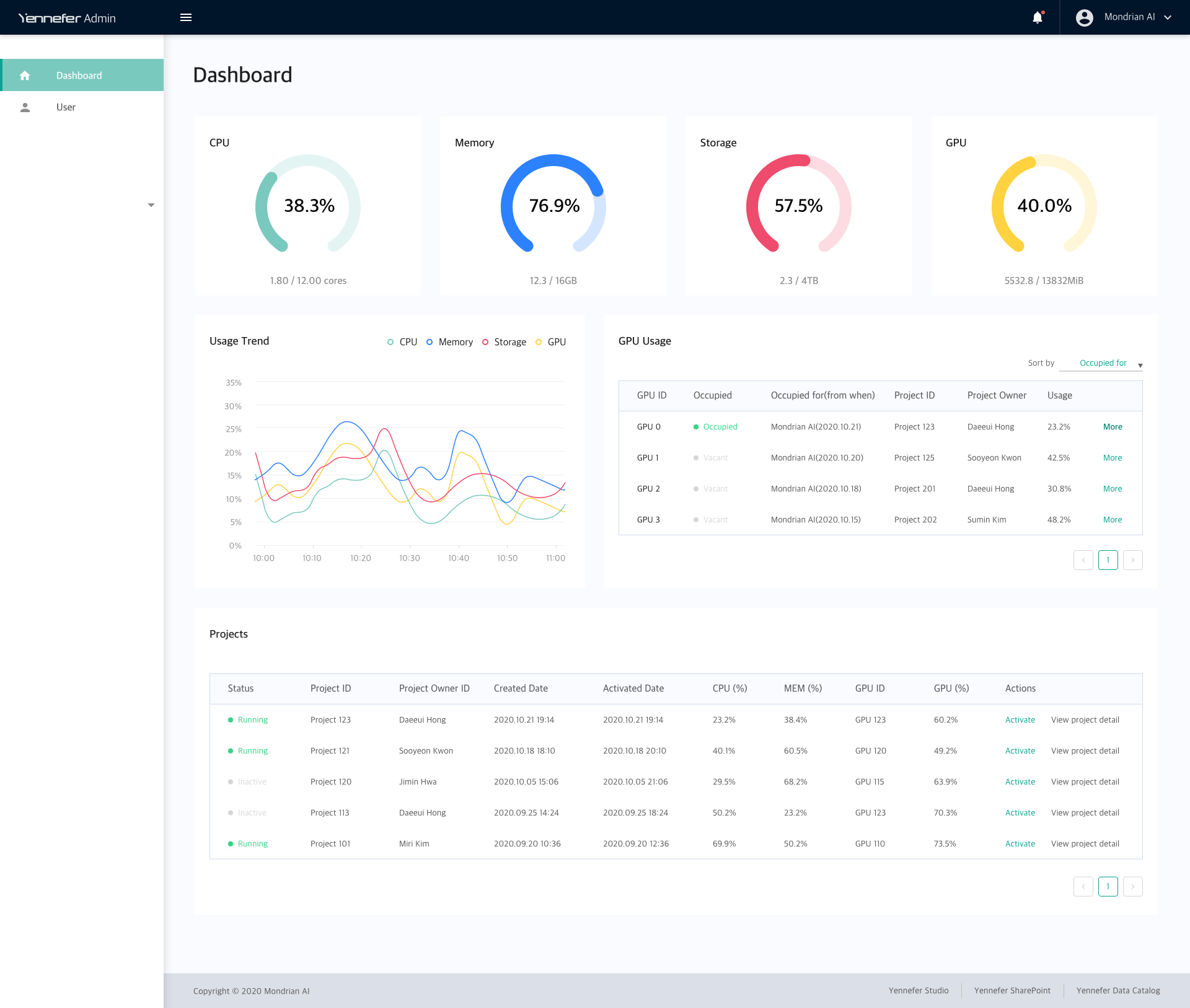Open the User sidebar item

(x=66, y=107)
